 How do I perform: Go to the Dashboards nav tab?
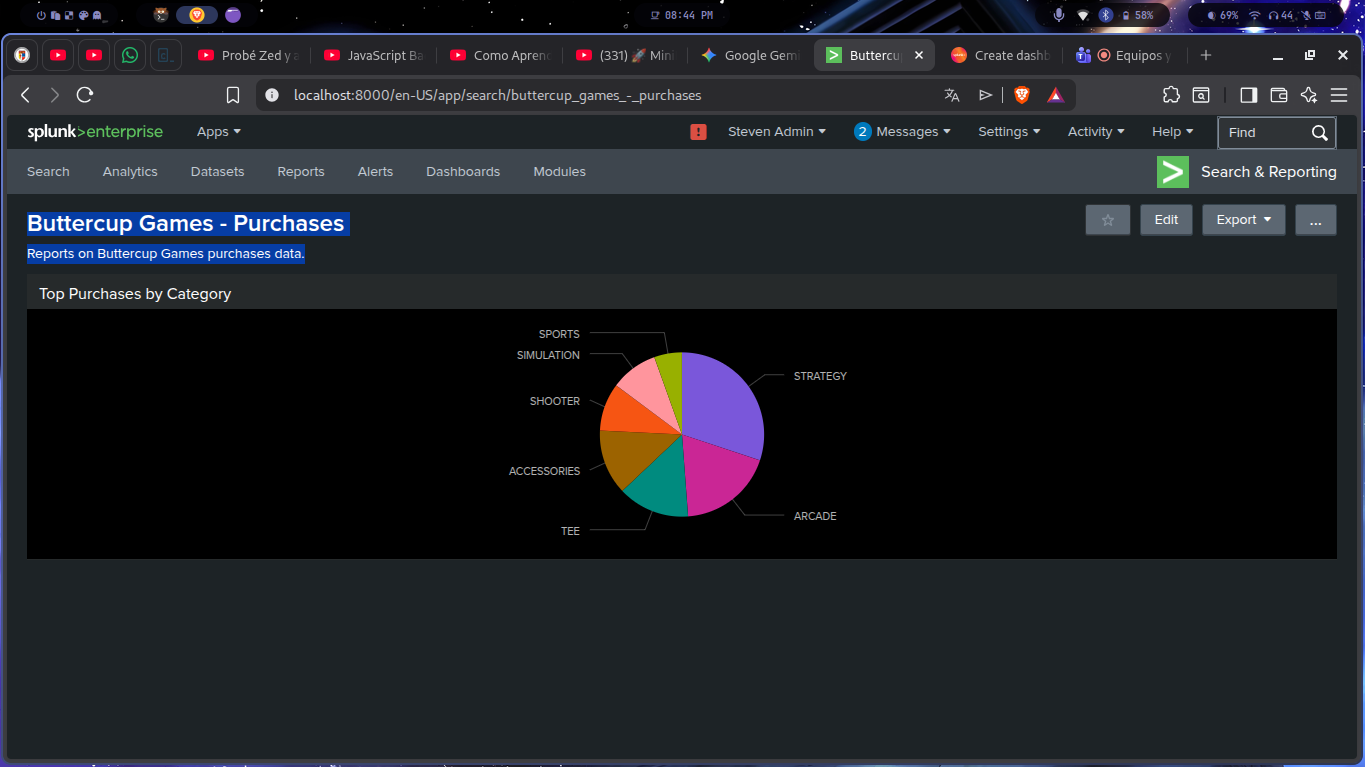(462, 172)
